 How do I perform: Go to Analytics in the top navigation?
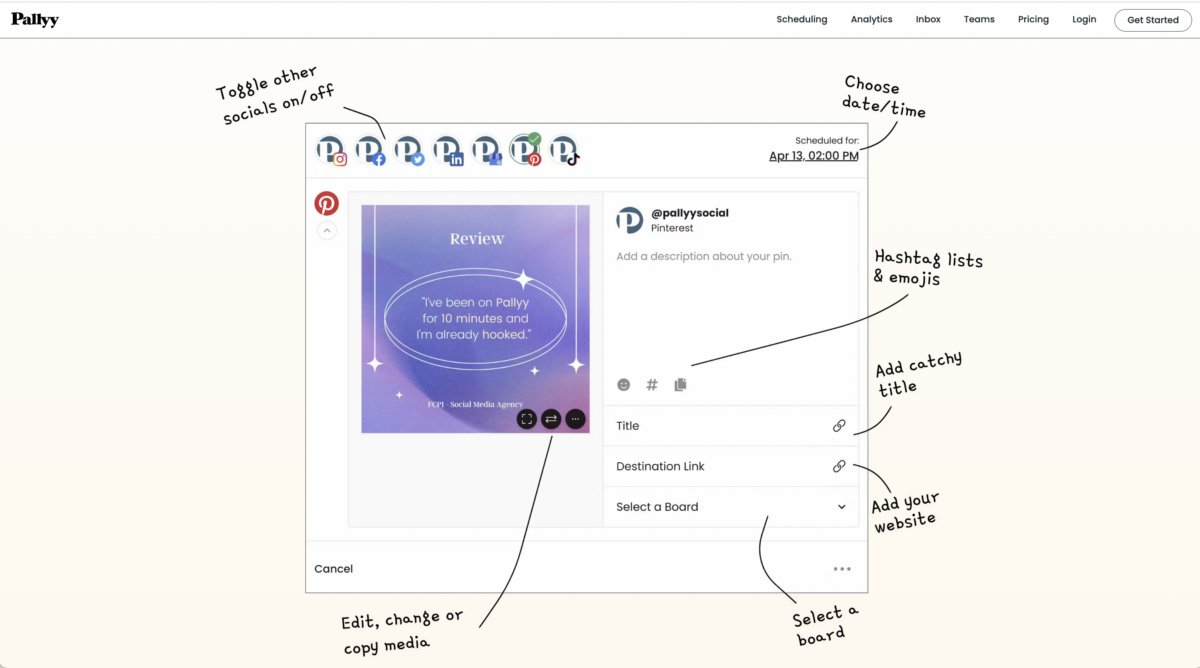click(871, 19)
